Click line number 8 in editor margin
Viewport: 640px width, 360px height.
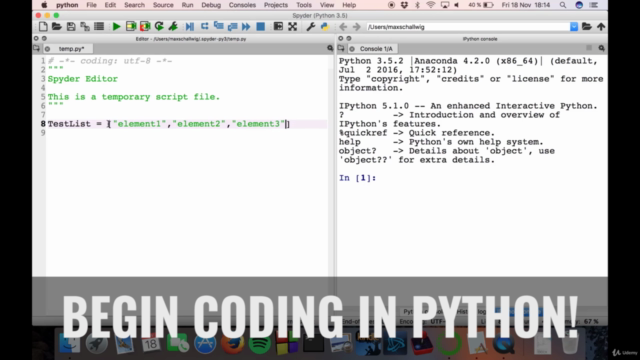[43, 124]
